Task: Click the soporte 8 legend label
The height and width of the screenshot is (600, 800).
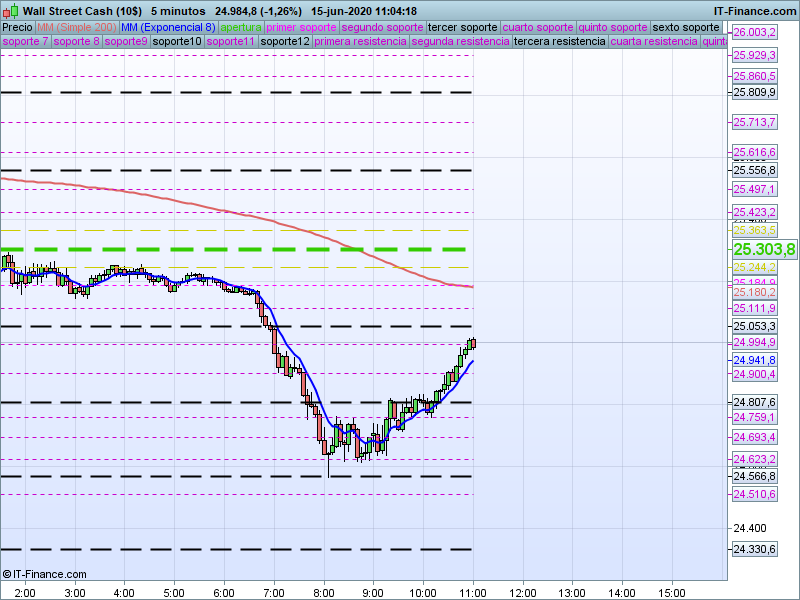Action: coord(77,41)
